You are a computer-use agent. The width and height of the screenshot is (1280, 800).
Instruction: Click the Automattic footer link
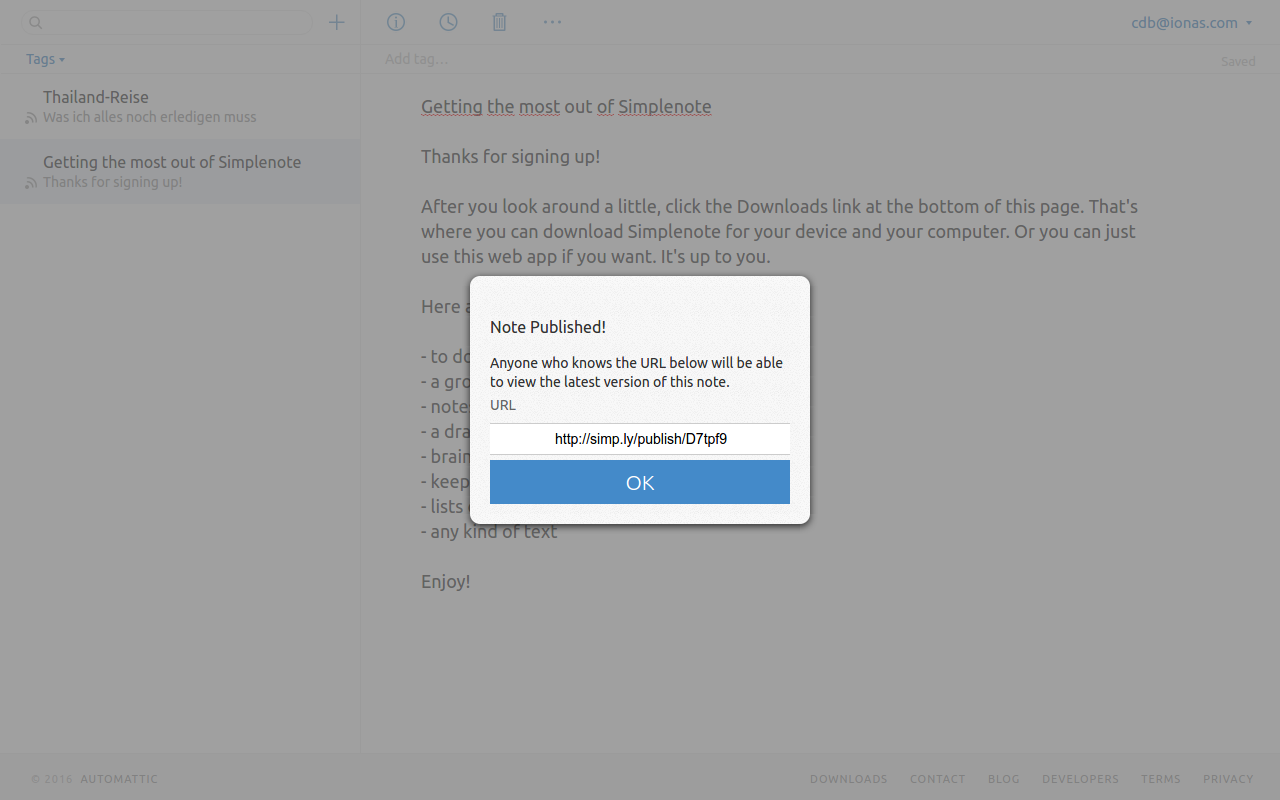pyautogui.click(x=119, y=779)
